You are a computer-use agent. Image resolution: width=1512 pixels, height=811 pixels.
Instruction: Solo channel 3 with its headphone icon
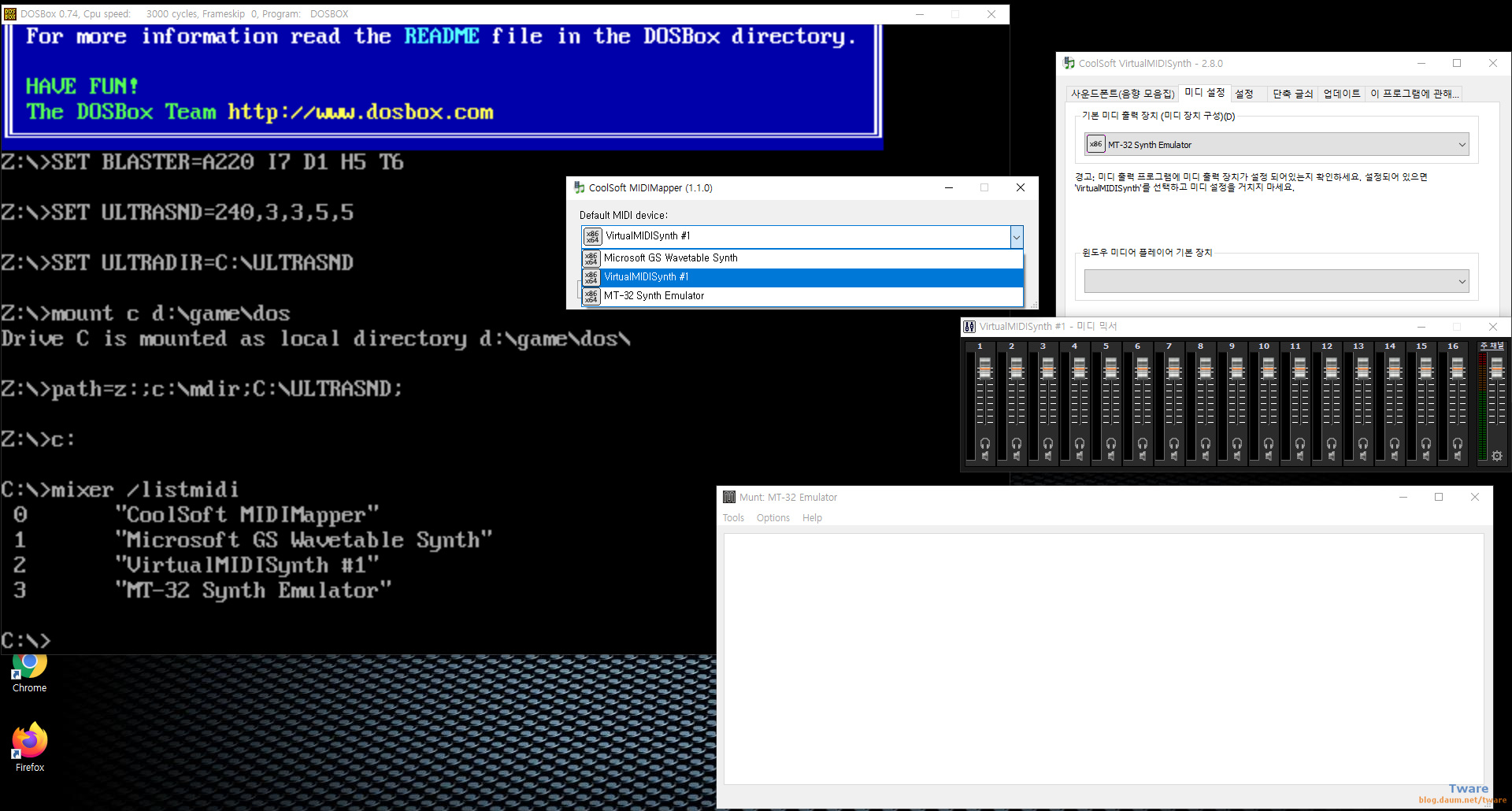pos(1048,443)
